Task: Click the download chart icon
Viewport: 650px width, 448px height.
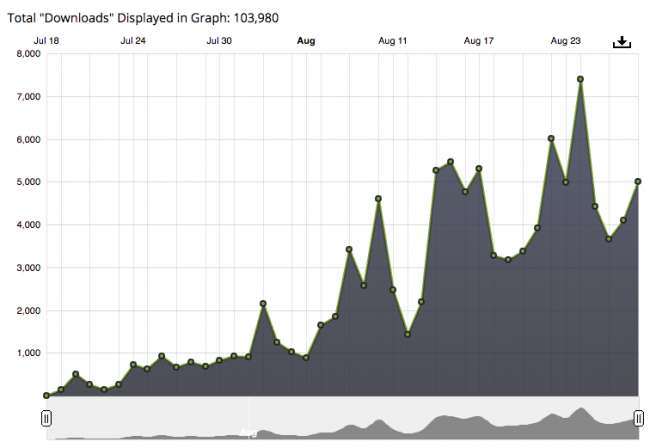Action: (622, 42)
